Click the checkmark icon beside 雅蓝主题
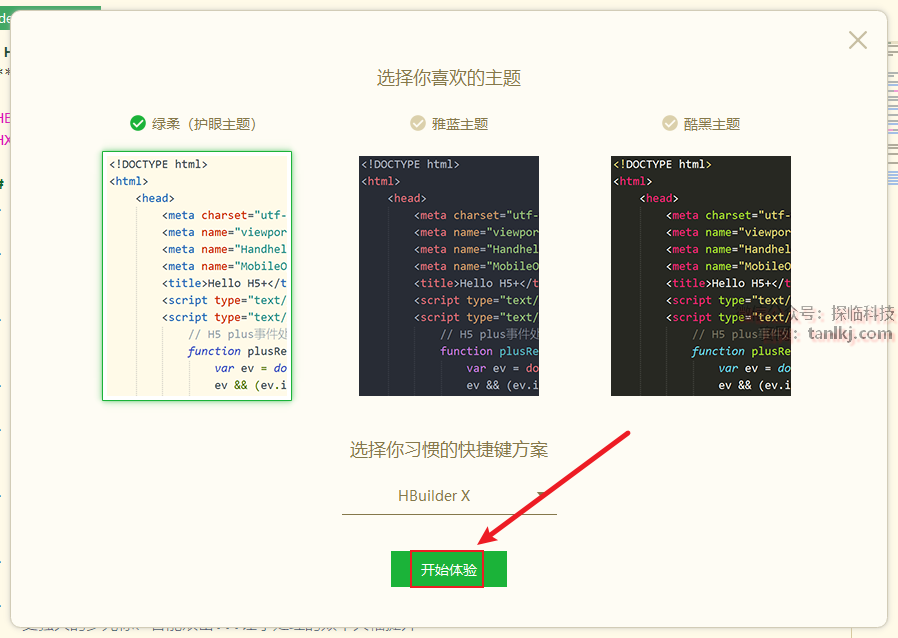Viewport: 898px width, 638px height. [x=418, y=123]
